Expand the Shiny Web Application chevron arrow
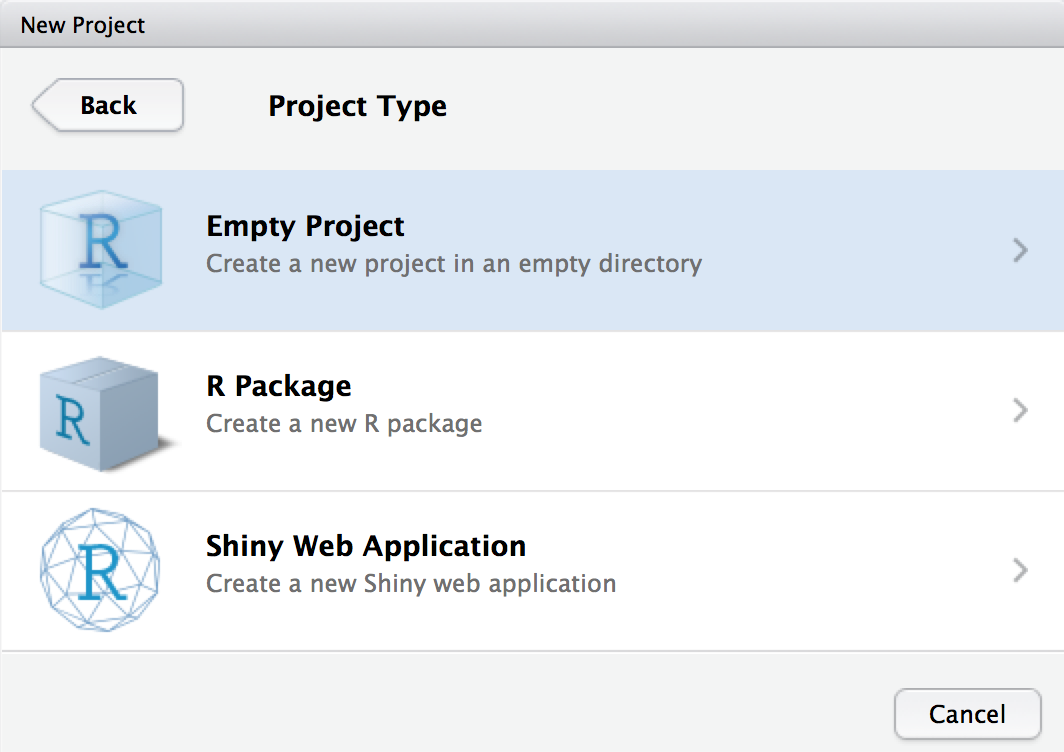1064x752 pixels. click(x=1020, y=570)
